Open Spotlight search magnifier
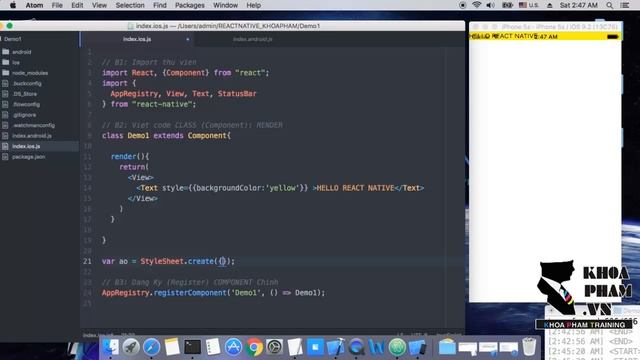Viewport: 640px width, 360px height. pyautogui.click(x=609, y=5)
